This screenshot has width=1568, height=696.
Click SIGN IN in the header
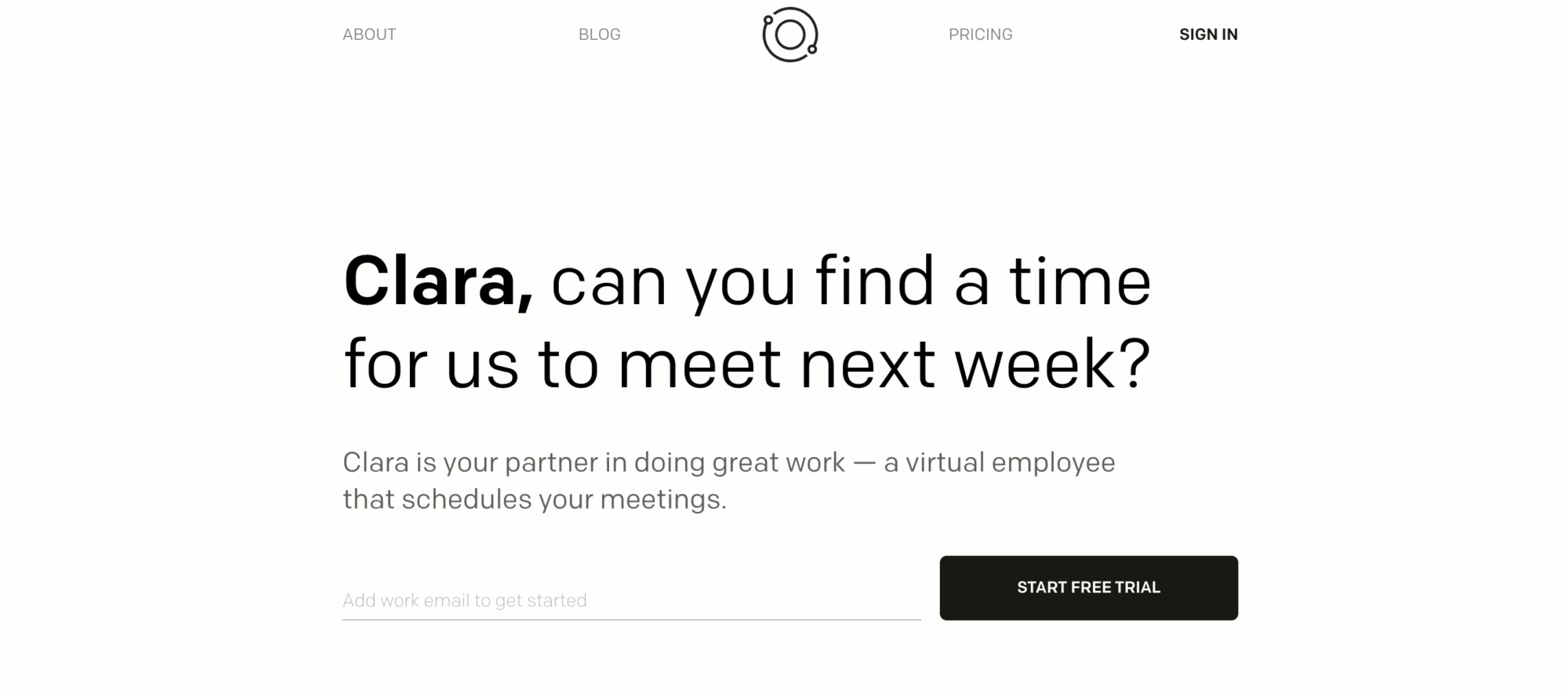tap(1207, 34)
